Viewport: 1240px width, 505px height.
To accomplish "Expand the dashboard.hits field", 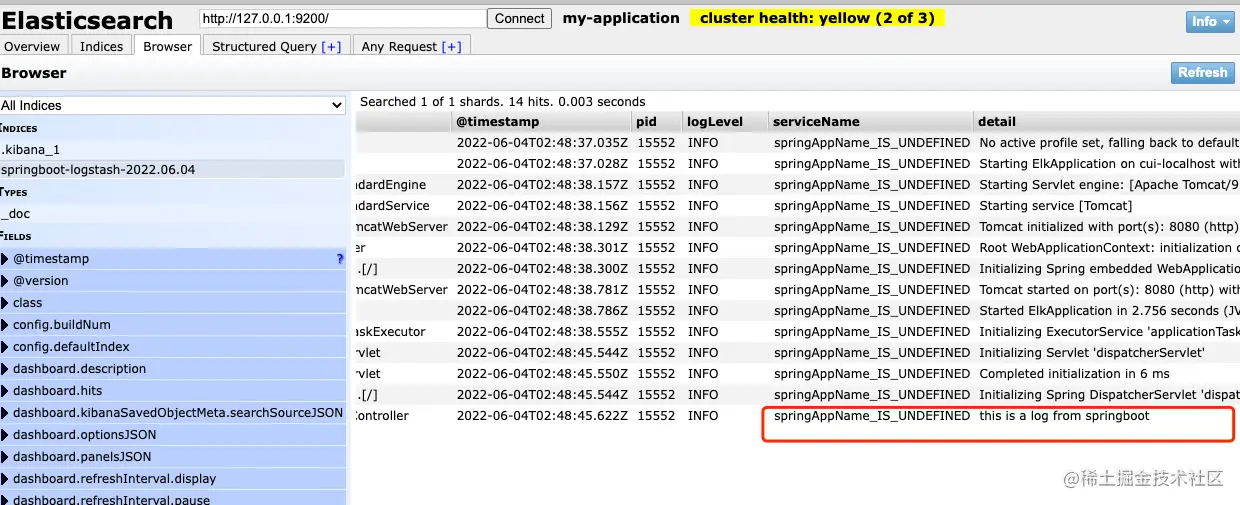I will [5, 391].
